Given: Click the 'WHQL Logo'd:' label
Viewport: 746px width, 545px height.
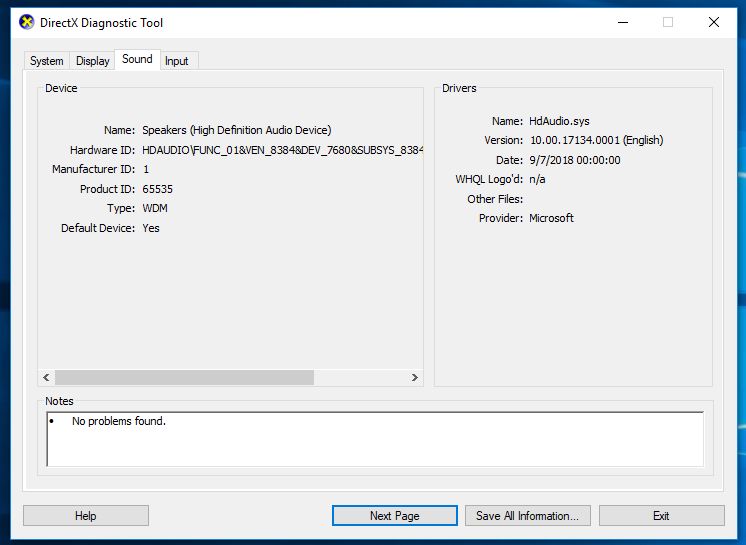Looking at the screenshot, I should pos(489,179).
